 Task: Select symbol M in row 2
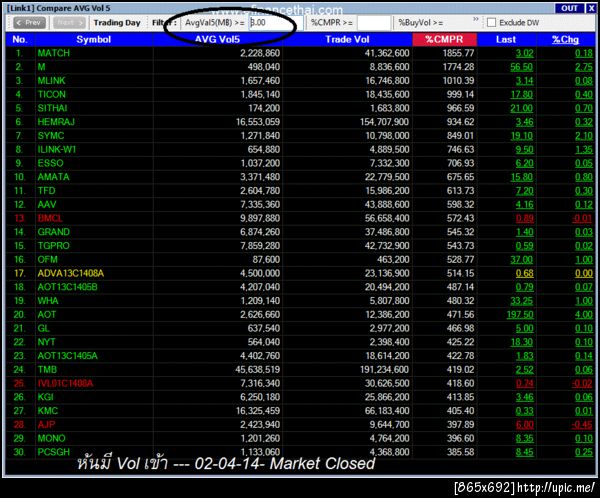coord(41,67)
